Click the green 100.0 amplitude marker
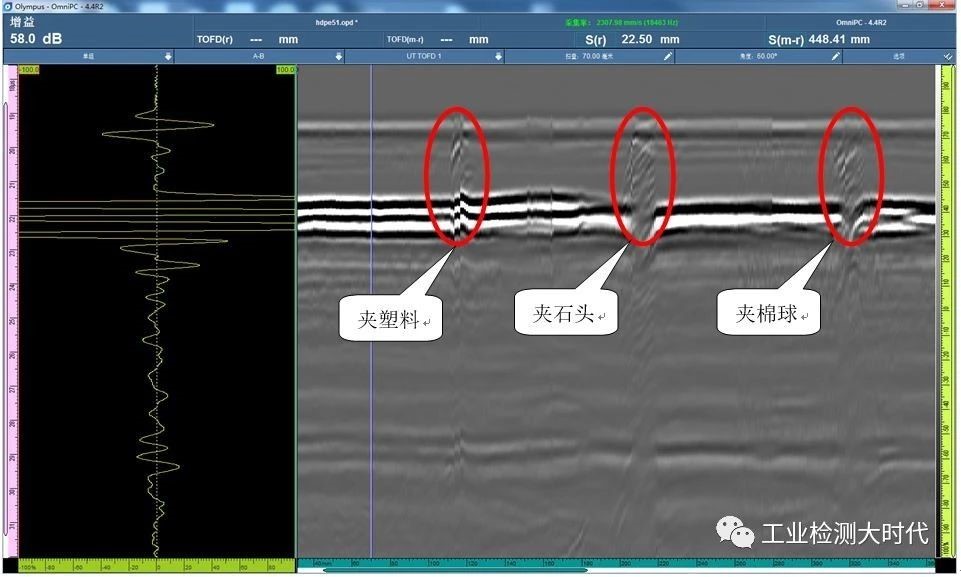961x577 pixels. click(286, 70)
